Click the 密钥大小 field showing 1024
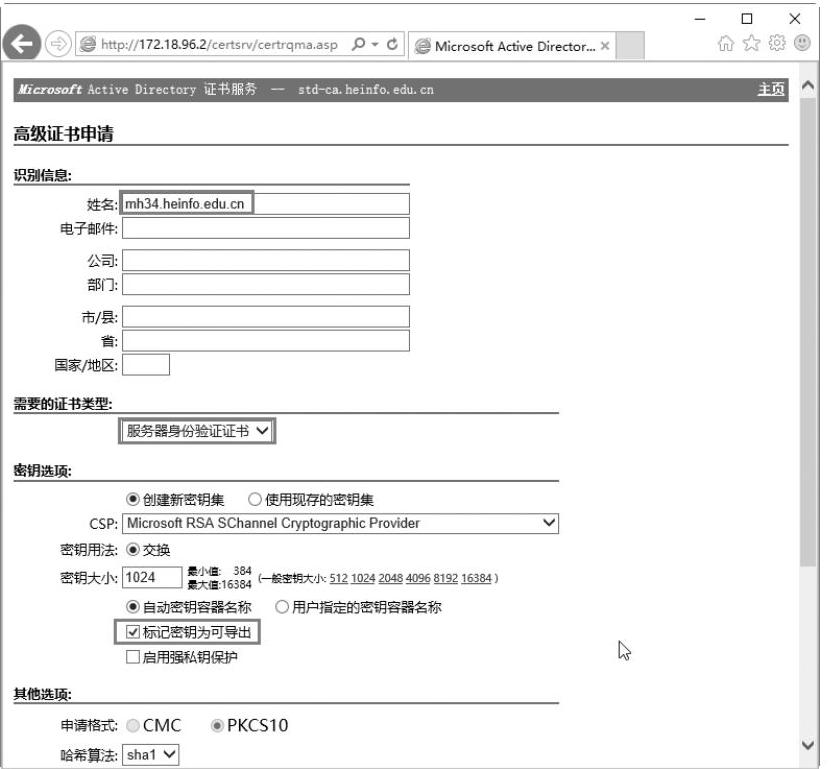 pyautogui.click(x=152, y=578)
